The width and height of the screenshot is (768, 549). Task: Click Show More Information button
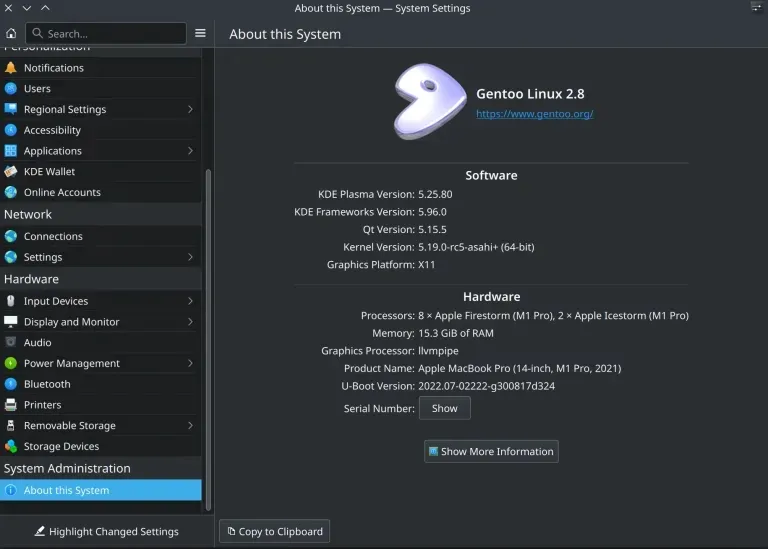[x=491, y=451]
